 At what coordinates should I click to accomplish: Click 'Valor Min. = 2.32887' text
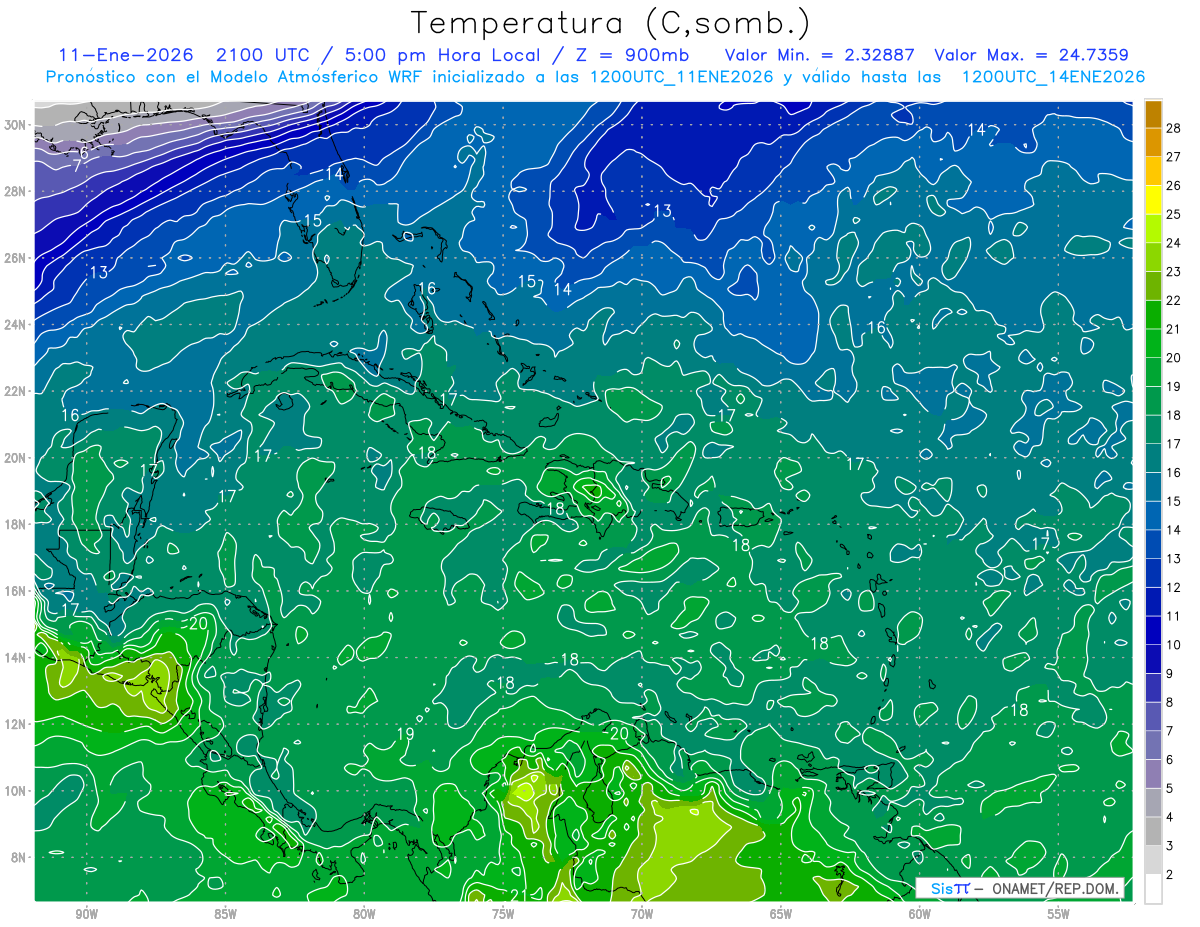[x=819, y=55]
